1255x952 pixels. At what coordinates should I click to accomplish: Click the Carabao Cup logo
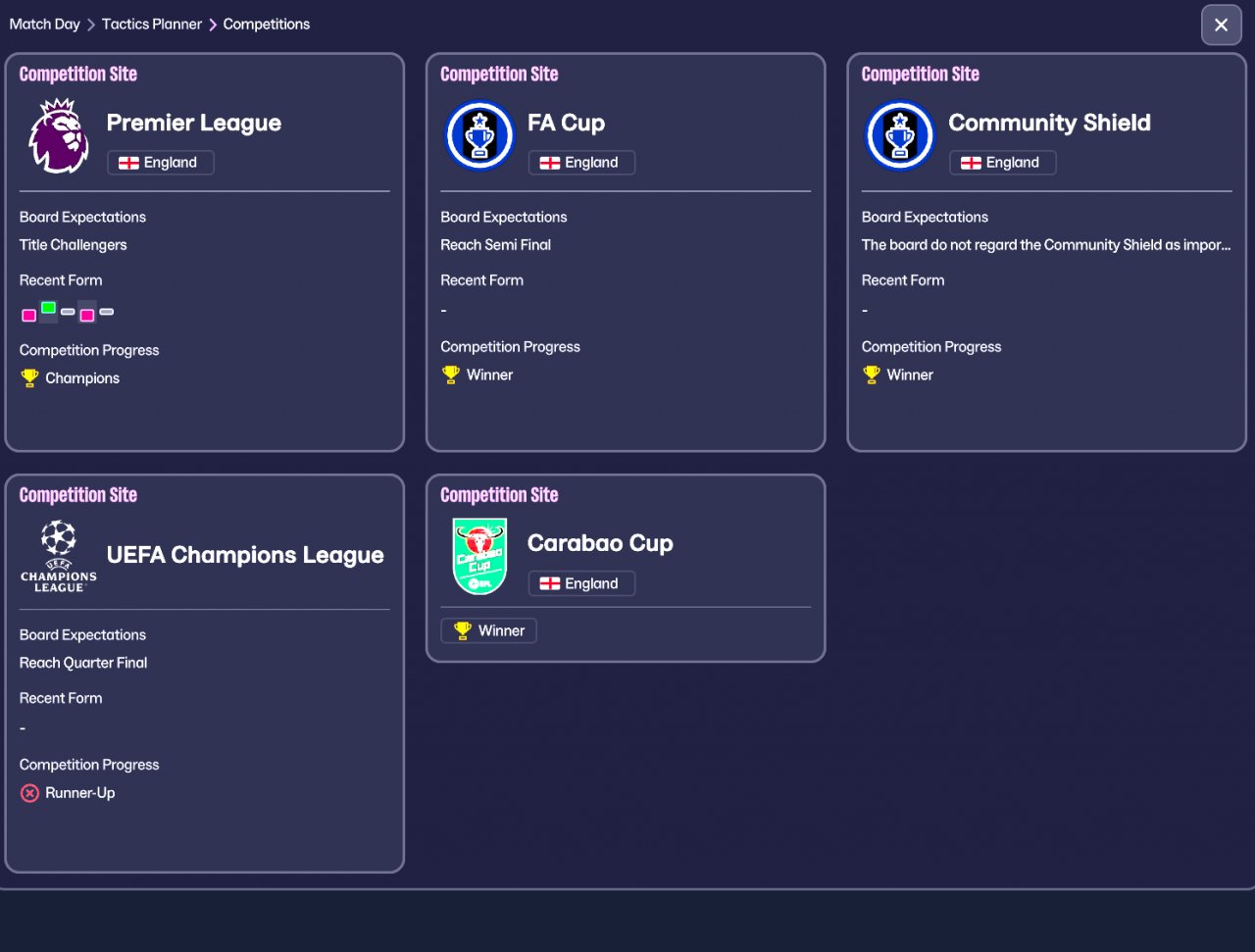479,556
